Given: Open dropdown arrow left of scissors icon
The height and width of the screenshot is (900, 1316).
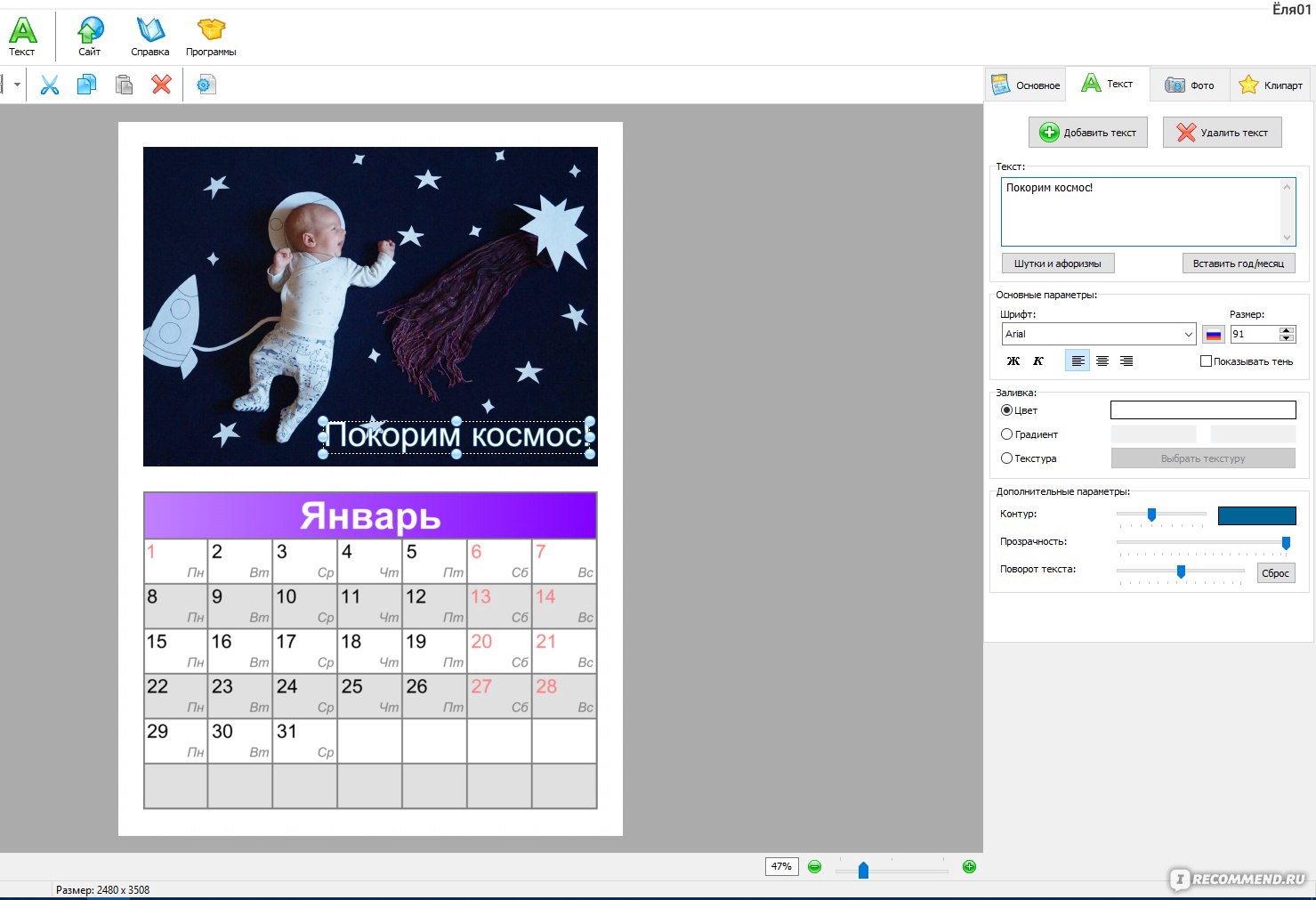Looking at the screenshot, I should coord(17,85).
